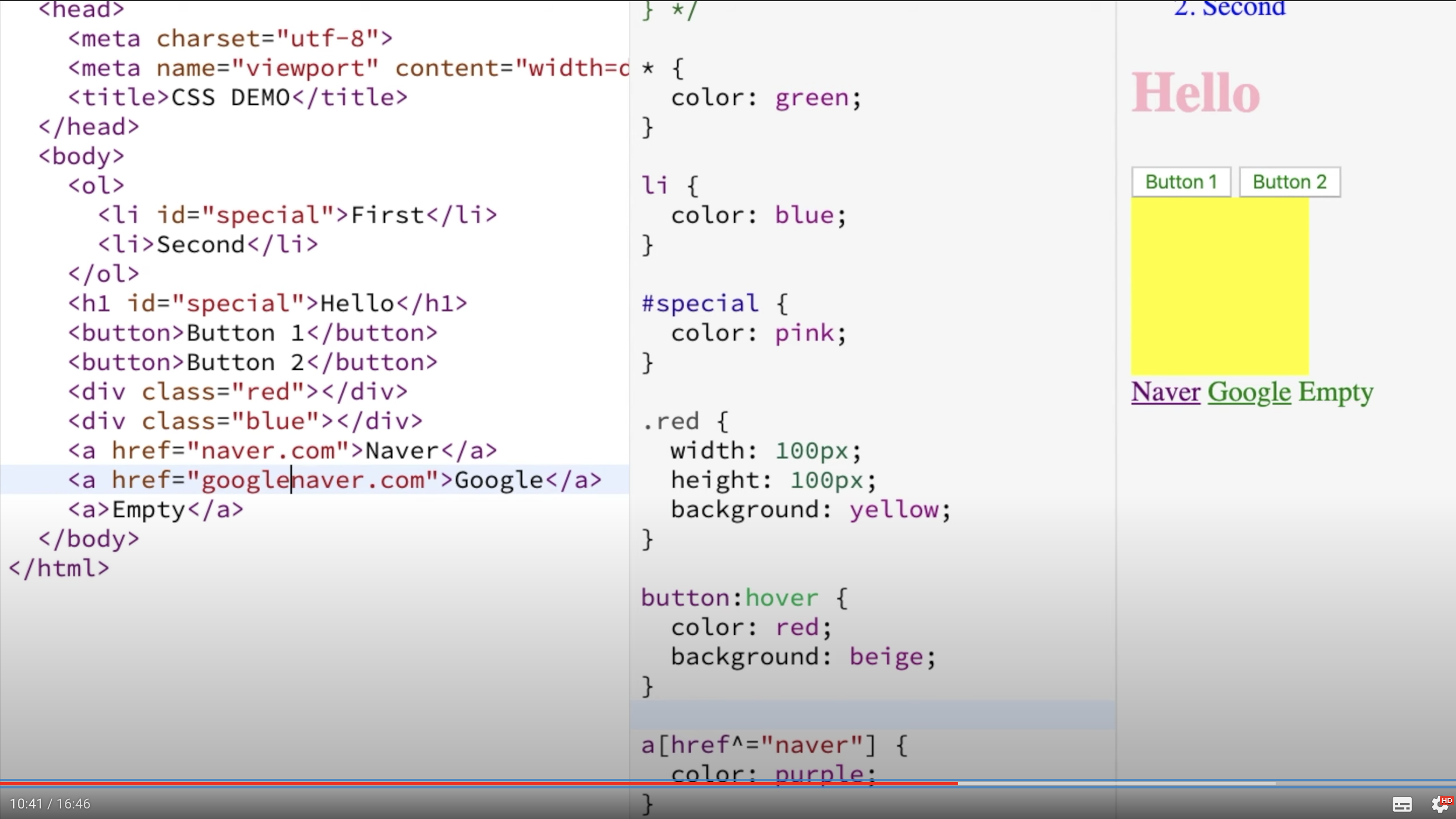
Task: Click the color: pink declaration
Action: (759, 333)
